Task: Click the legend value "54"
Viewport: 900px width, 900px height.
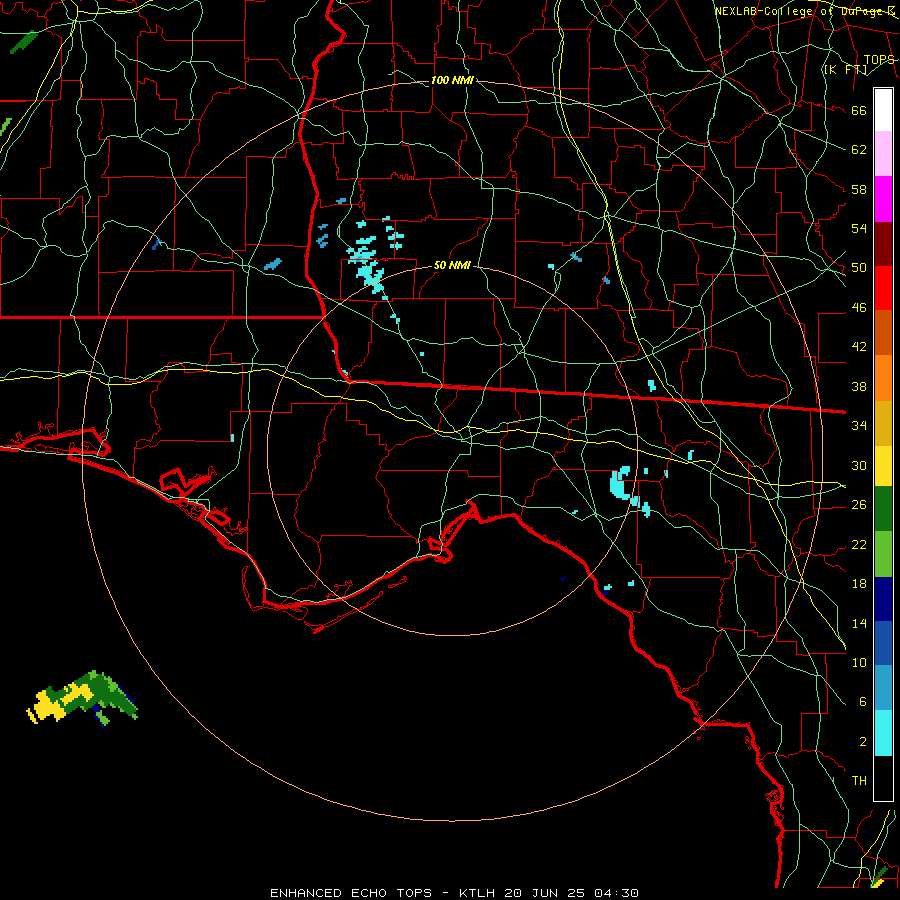Action: 859,228
